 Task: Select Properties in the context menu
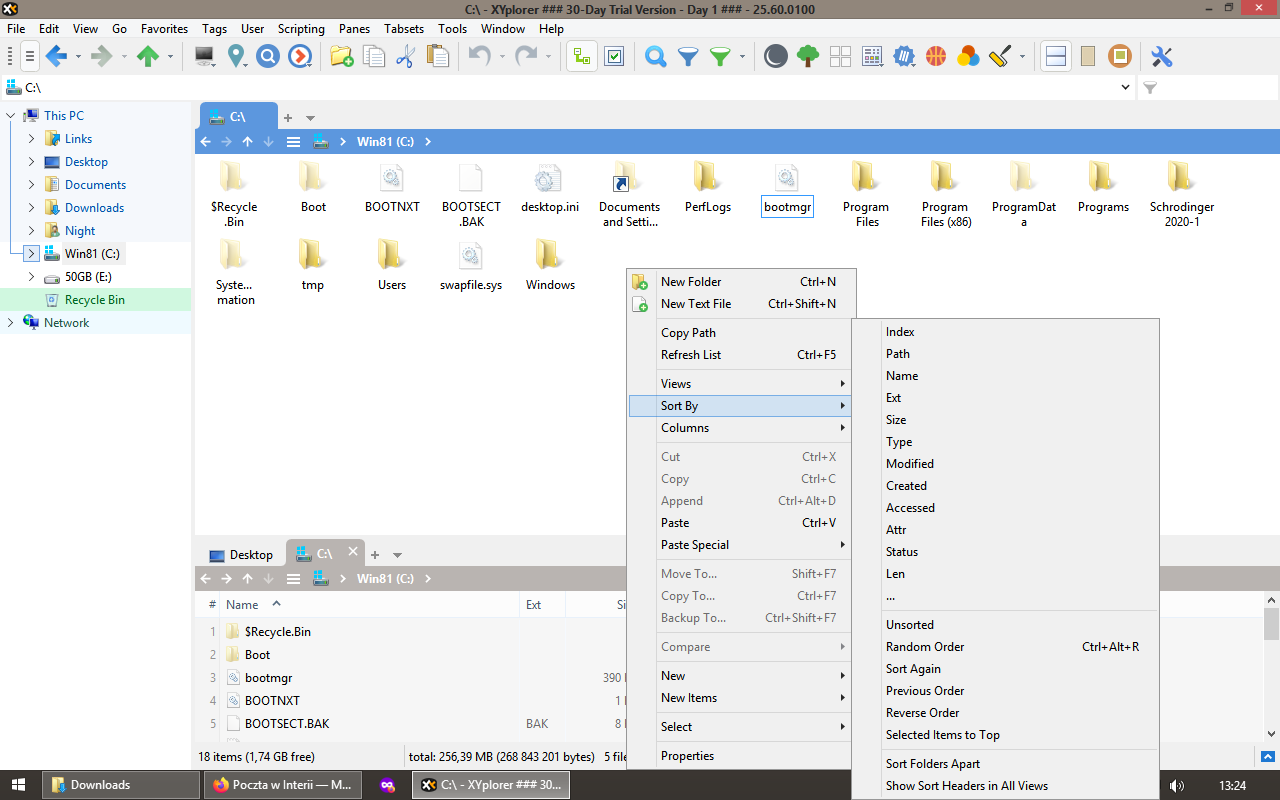pos(687,756)
